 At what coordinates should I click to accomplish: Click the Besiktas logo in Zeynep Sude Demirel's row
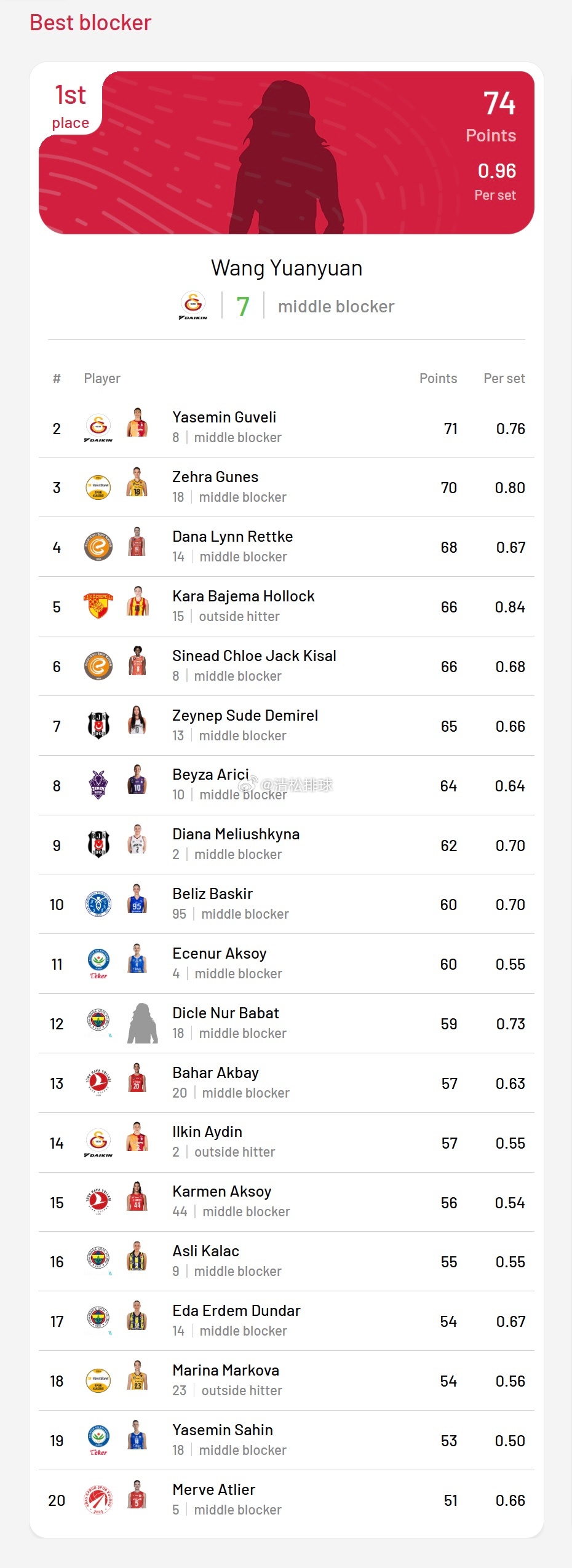tap(98, 726)
